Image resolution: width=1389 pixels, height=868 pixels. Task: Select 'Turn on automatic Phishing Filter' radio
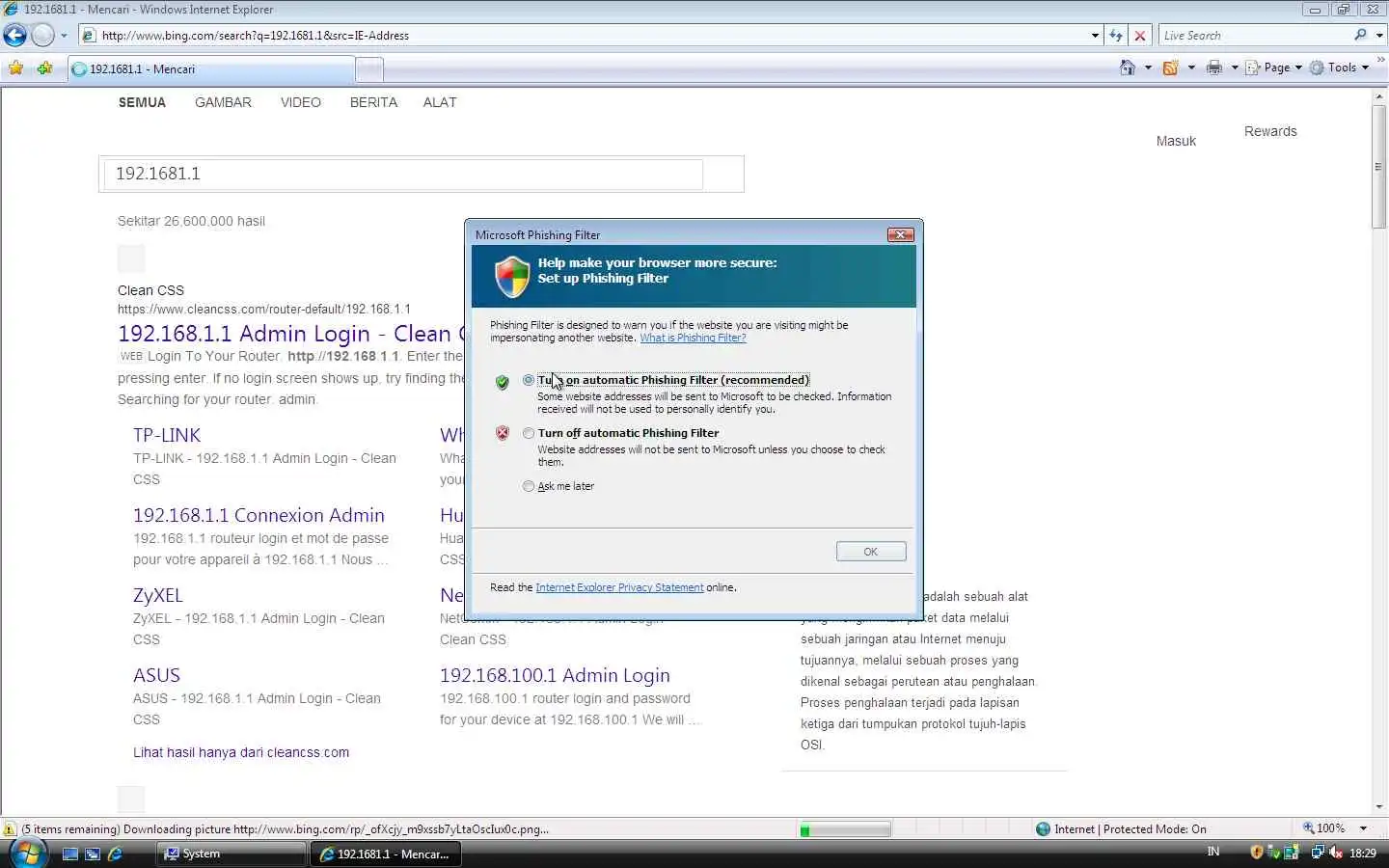tap(529, 380)
